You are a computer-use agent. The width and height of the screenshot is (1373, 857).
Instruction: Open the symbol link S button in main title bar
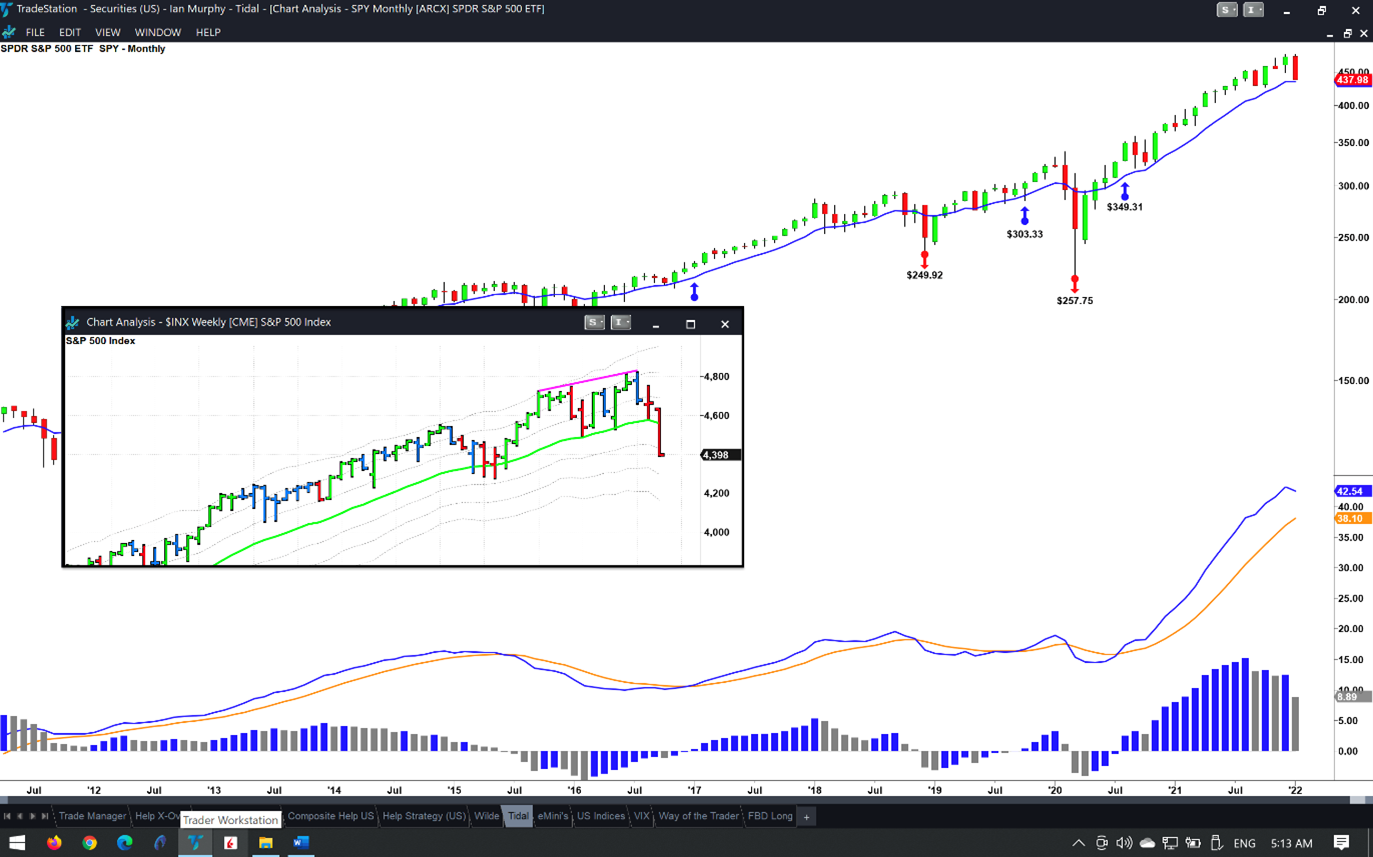click(1226, 10)
